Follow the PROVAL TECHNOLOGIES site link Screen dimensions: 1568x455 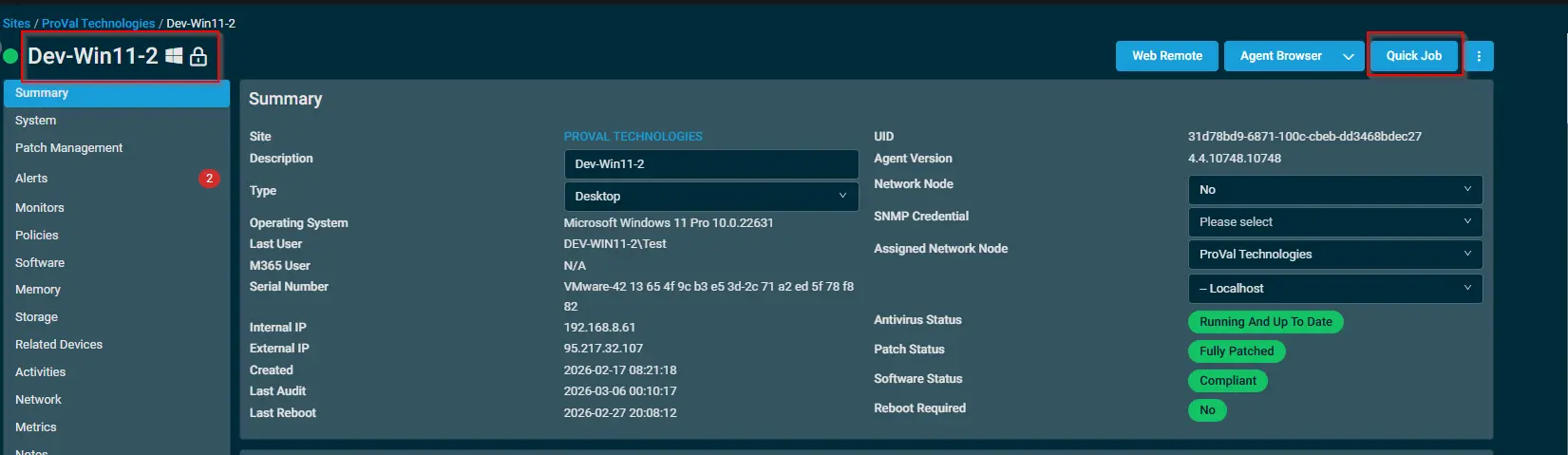pos(633,137)
